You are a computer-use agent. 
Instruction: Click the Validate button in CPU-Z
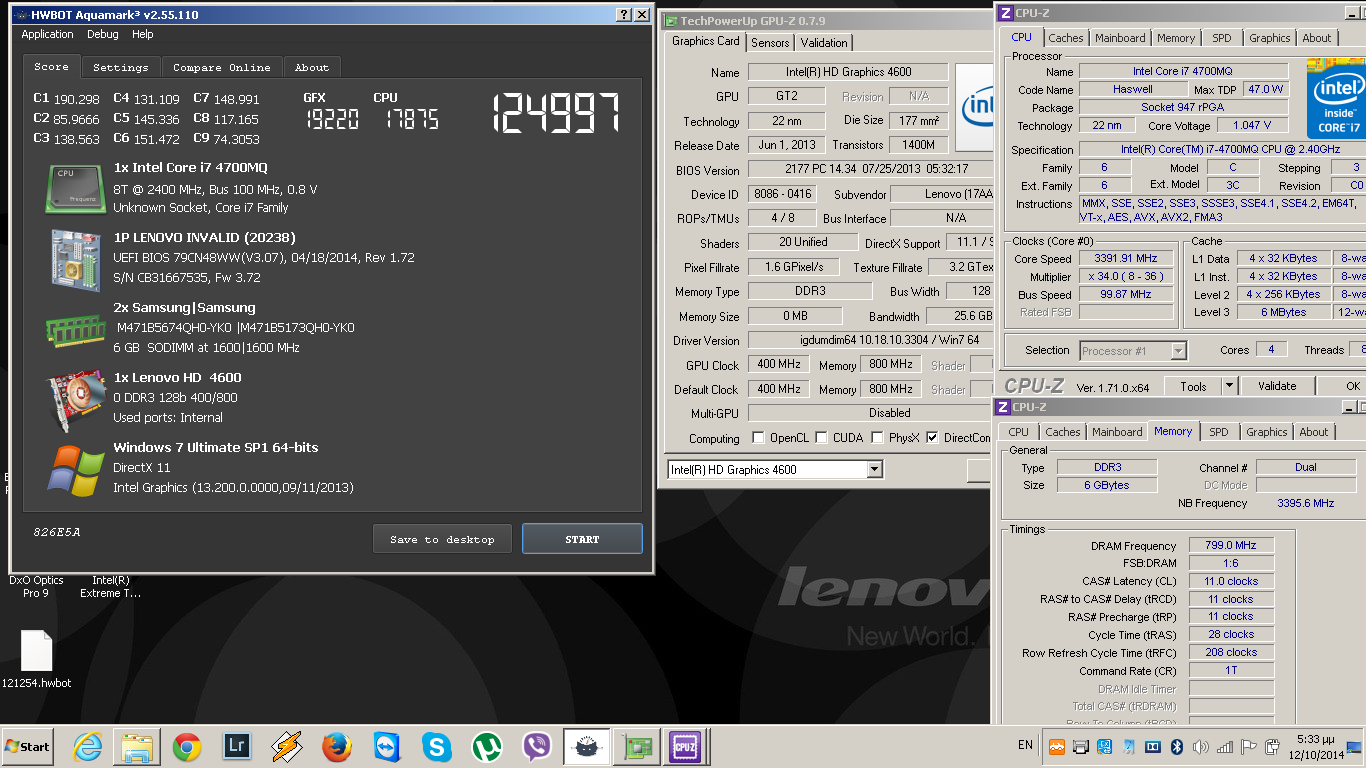pos(1277,386)
